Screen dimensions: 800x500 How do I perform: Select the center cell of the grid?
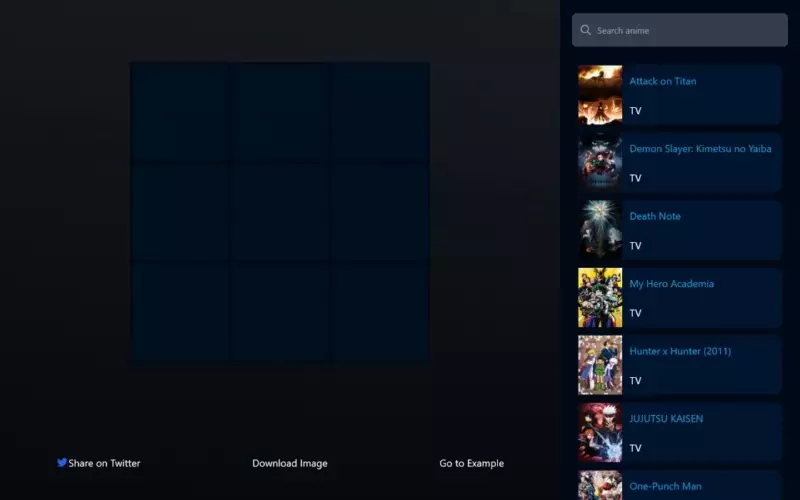coord(280,212)
